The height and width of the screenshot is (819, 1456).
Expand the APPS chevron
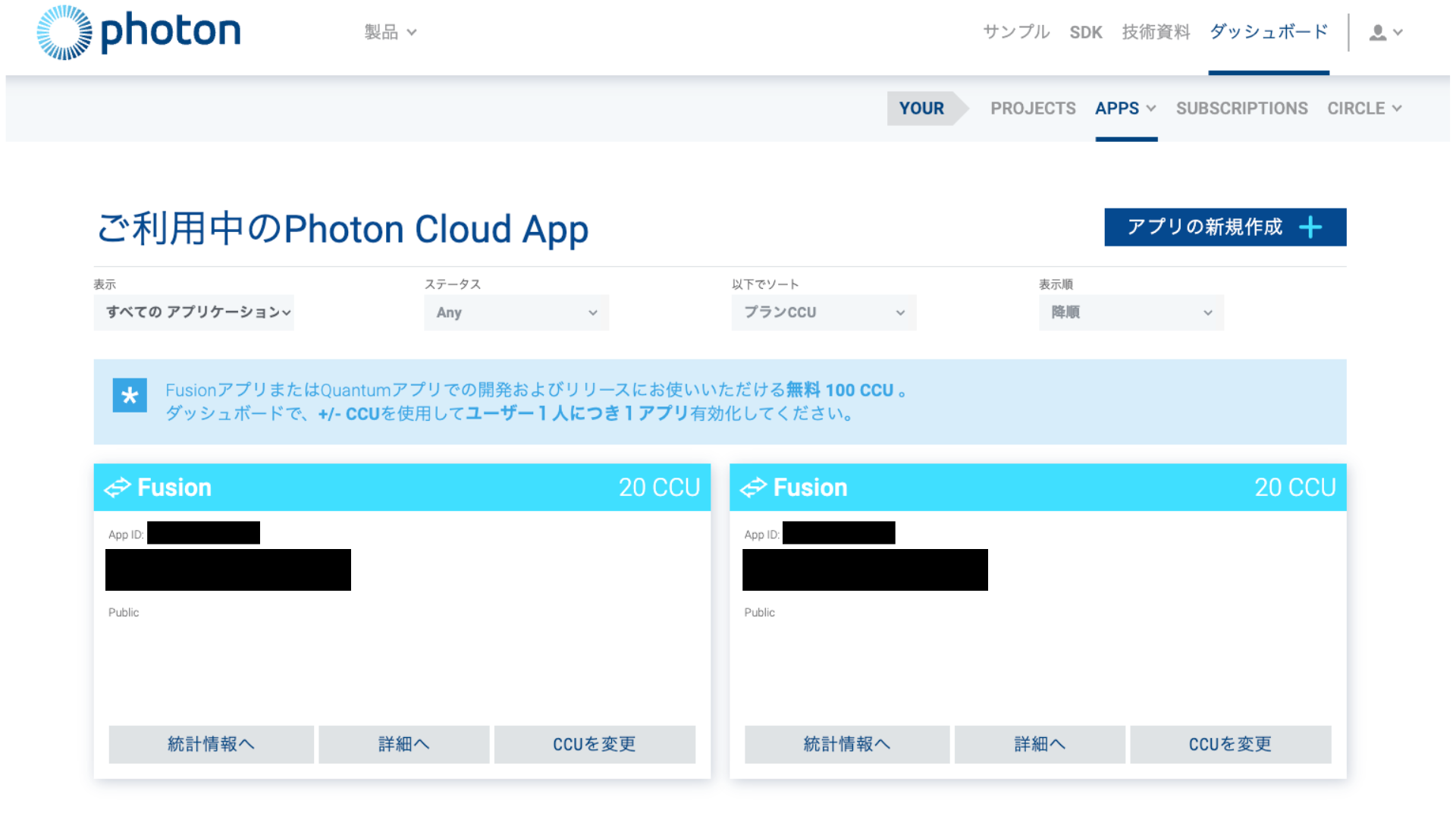point(1150,108)
